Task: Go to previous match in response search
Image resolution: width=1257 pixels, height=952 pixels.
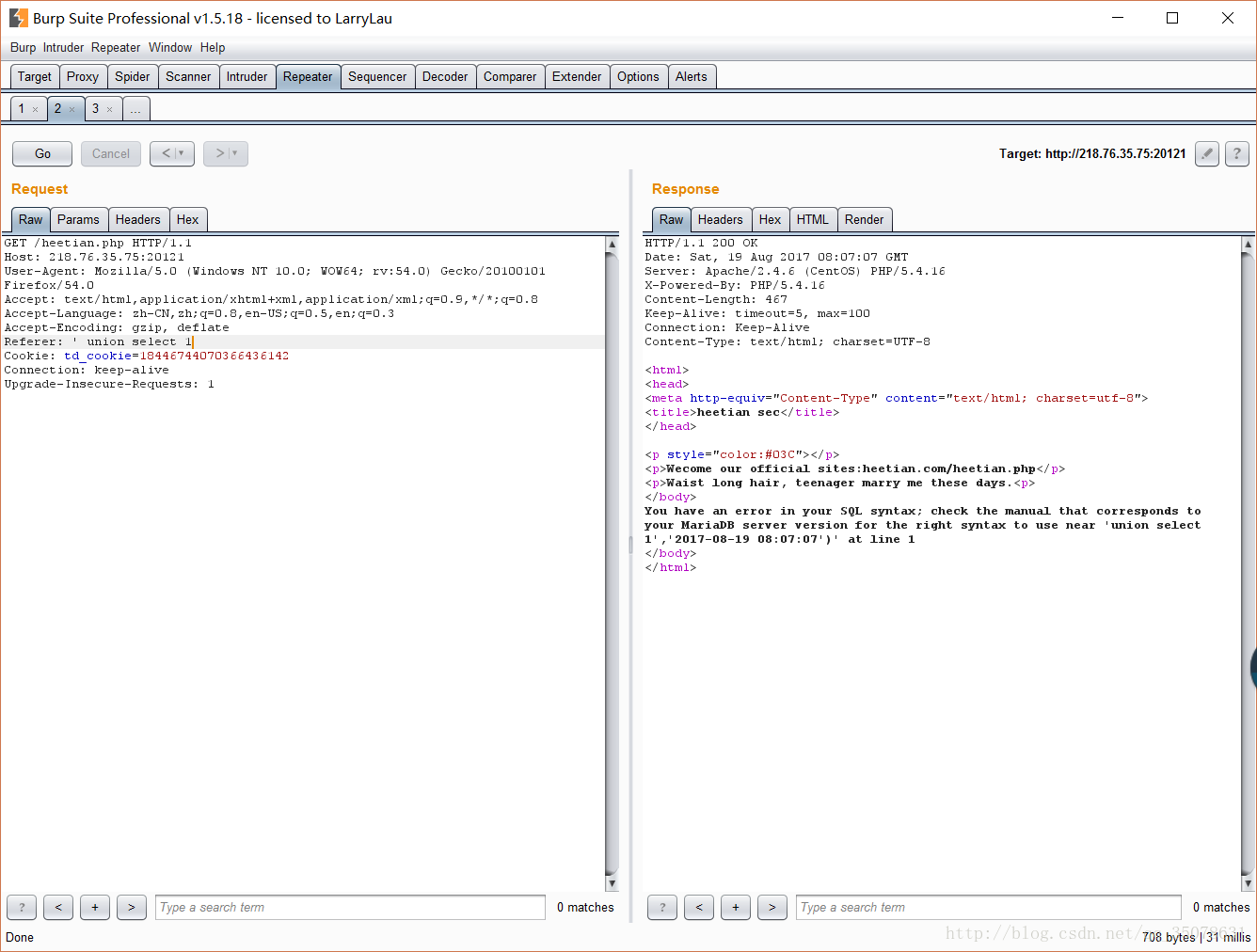Action: pyautogui.click(x=699, y=907)
